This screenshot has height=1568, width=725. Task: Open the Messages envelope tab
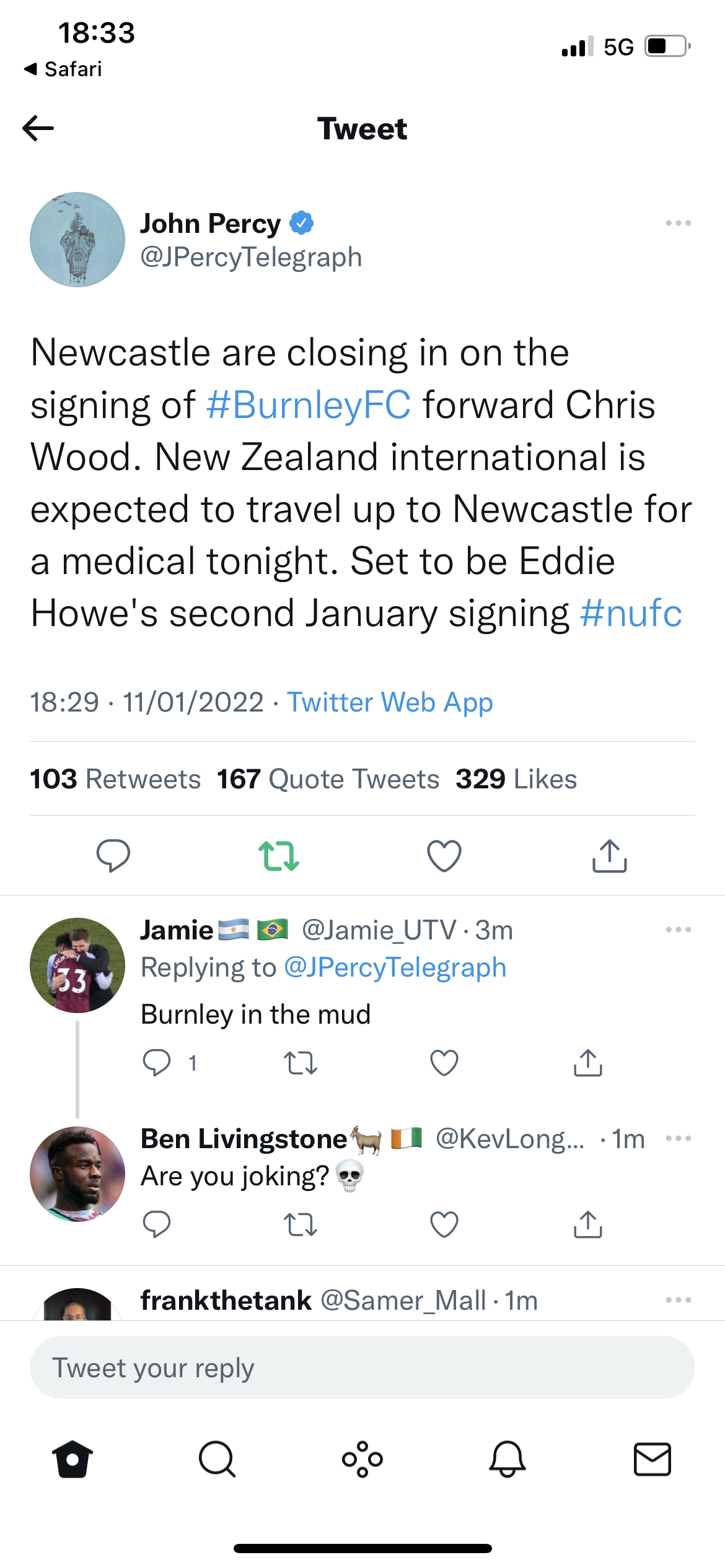pyautogui.click(x=652, y=1460)
